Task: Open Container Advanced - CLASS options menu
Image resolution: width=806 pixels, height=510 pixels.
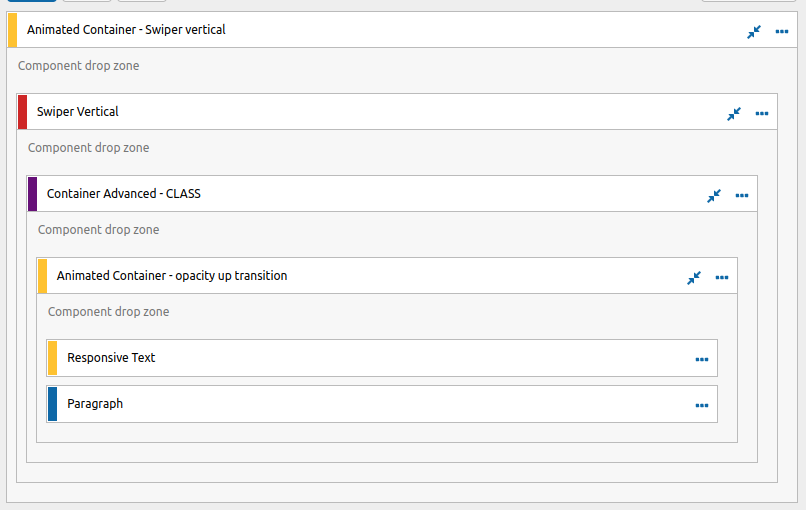Action: click(x=742, y=195)
